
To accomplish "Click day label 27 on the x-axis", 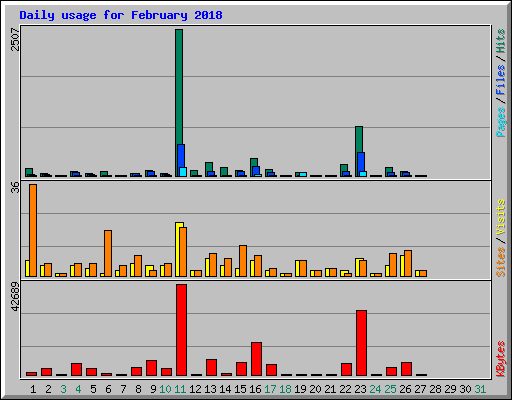I will point(420,389).
